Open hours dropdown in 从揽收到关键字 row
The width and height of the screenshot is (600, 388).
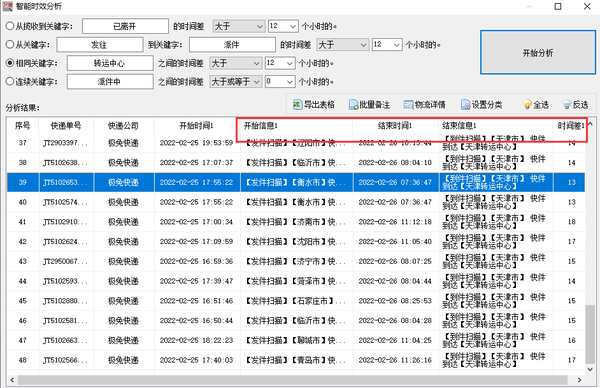coord(283,26)
